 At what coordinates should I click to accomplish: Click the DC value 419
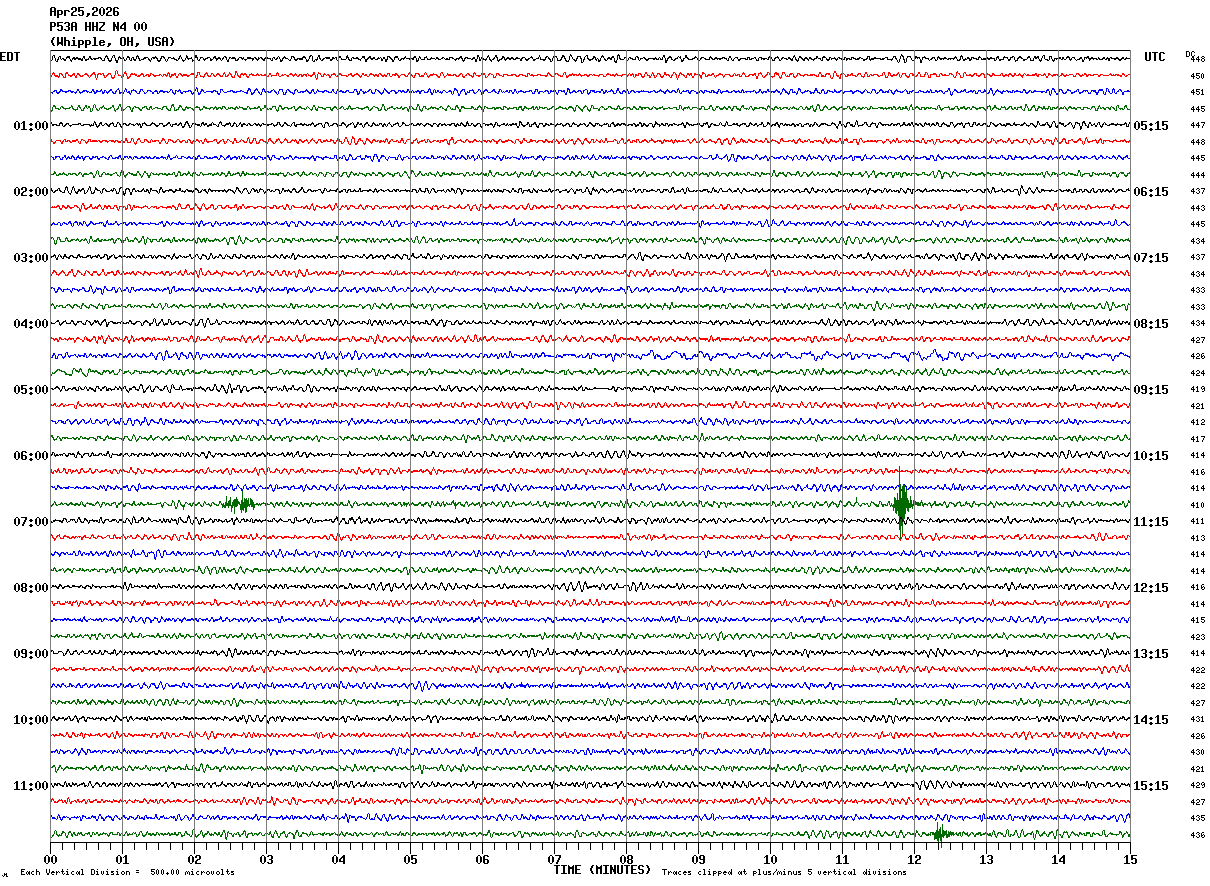[1197, 389]
